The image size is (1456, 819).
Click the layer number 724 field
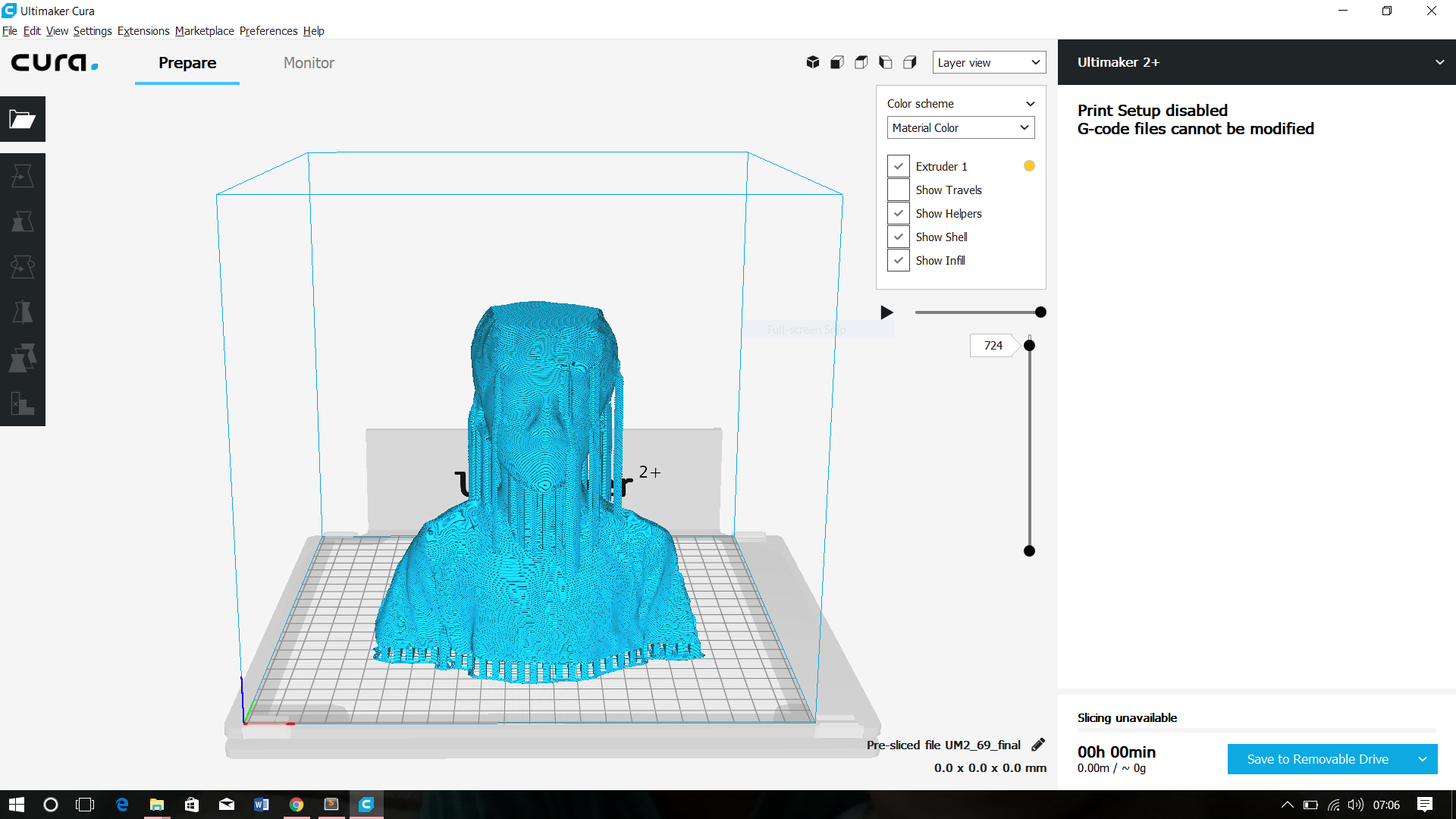pyautogui.click(x=993, y=345)
